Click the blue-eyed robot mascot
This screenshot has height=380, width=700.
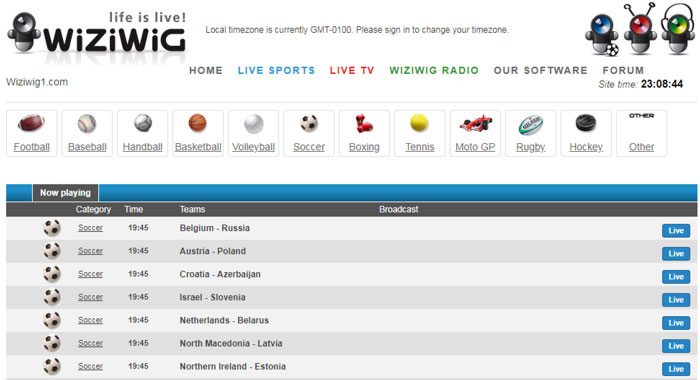pyautogui.click(x=602, y=35)
